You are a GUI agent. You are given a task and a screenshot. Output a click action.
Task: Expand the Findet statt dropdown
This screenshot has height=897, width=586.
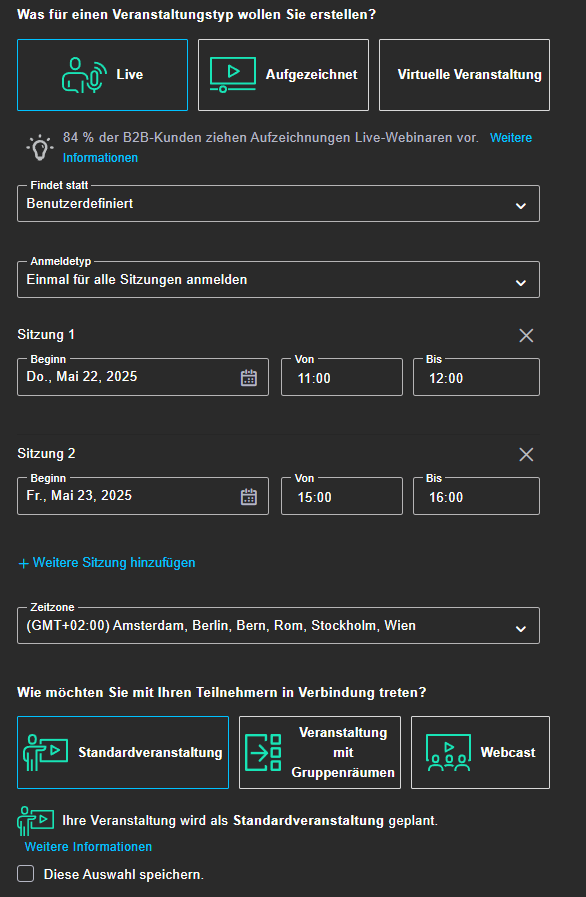(278, 204)
